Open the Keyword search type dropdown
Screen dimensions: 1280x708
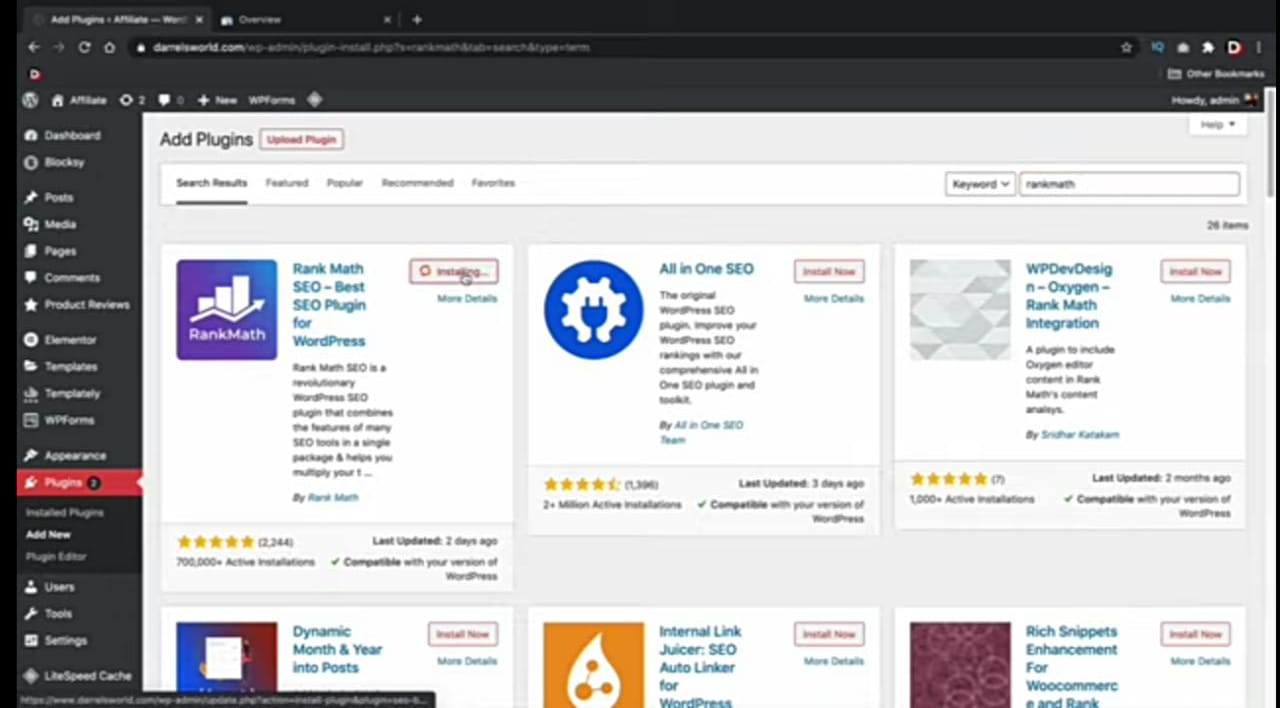[x=980, y=184]
